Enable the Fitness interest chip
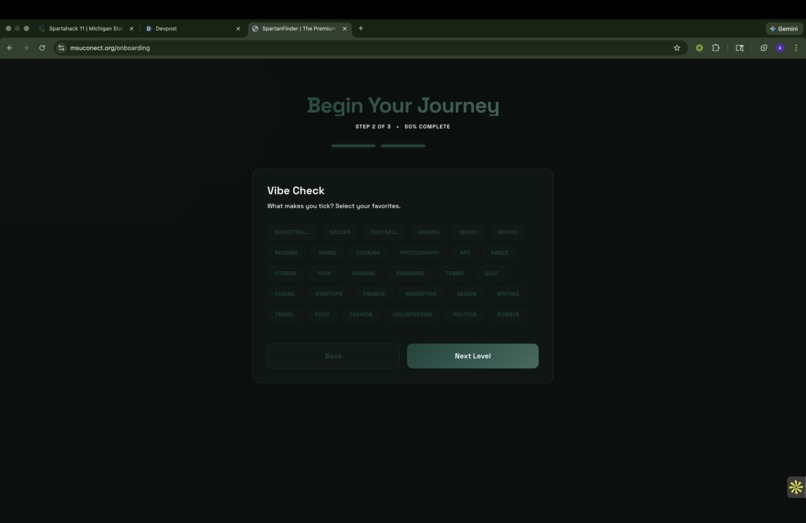This screenshot has width=806, height=523. (x=285, y=273)
